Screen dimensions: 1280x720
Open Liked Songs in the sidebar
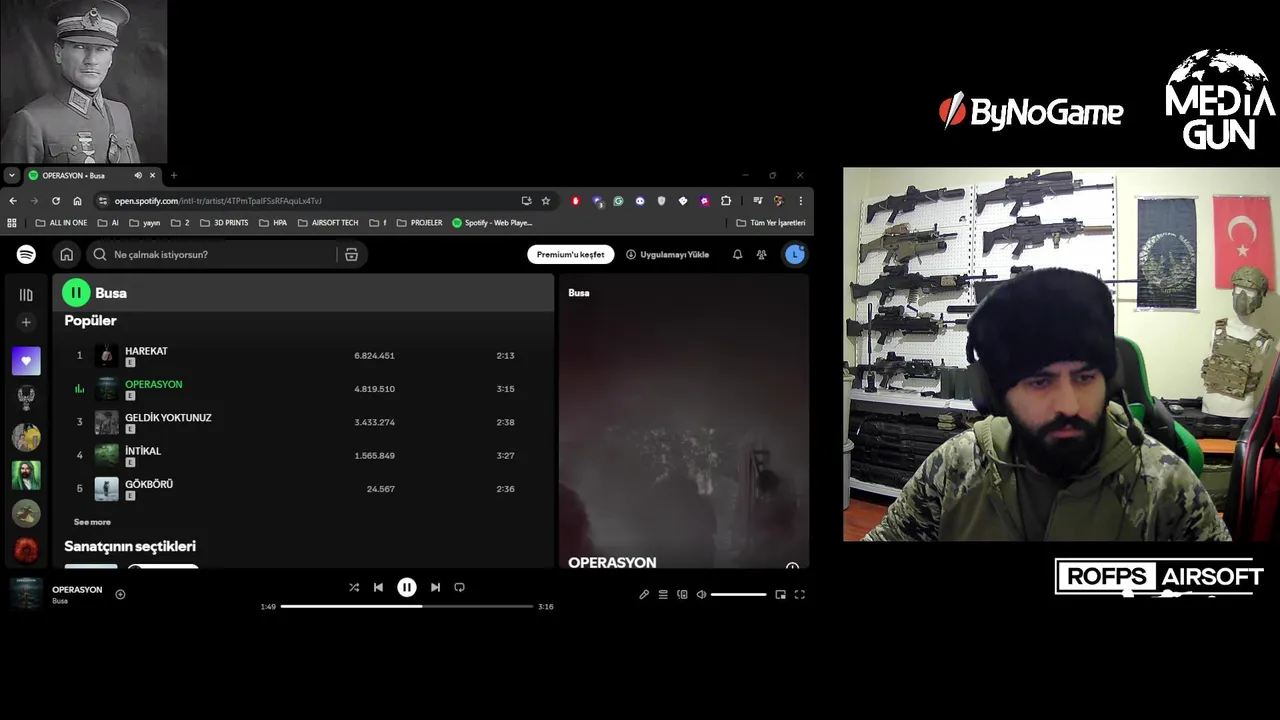pos(26,361)
